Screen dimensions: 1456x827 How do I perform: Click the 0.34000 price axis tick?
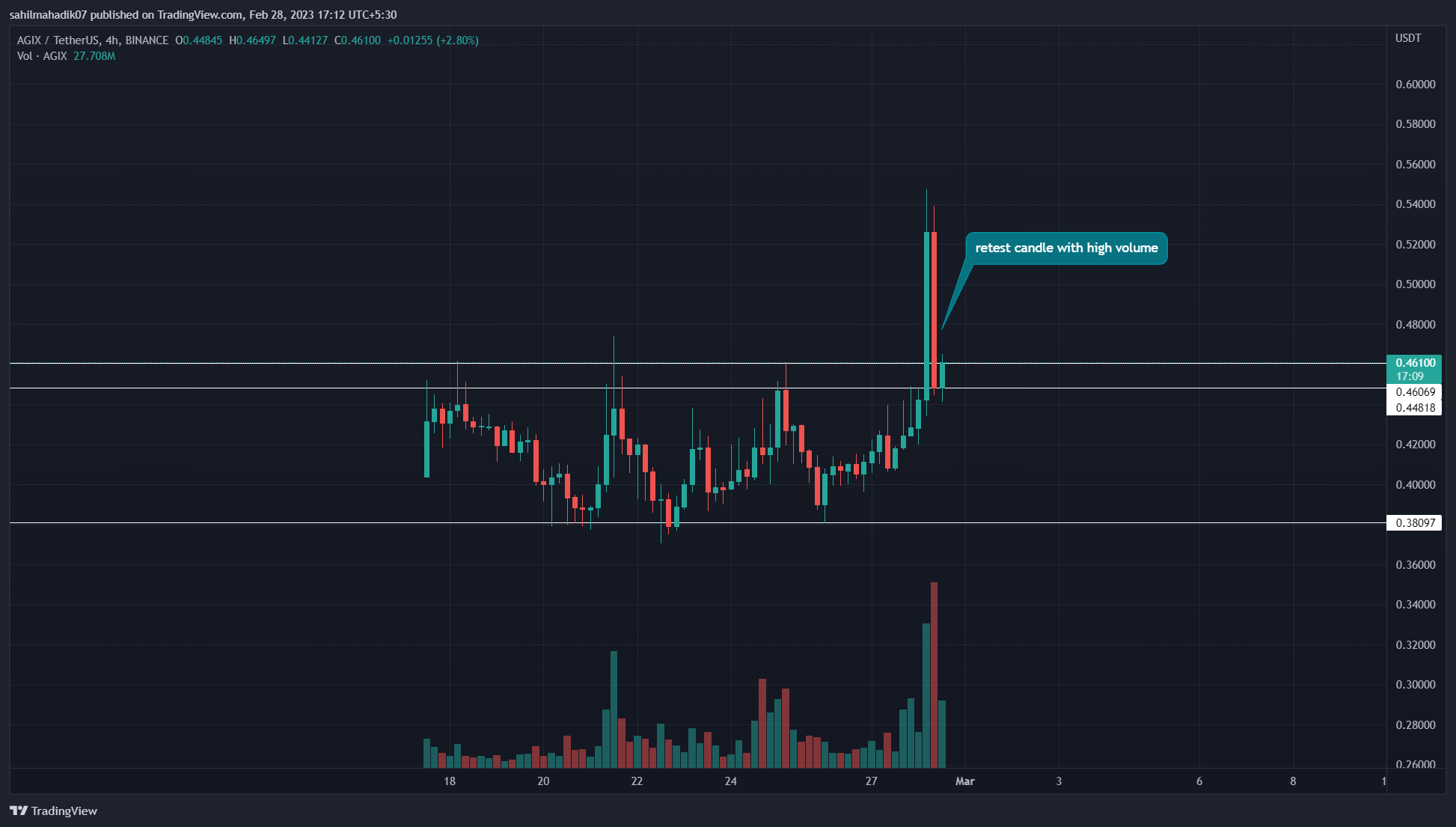point(1416,604)
